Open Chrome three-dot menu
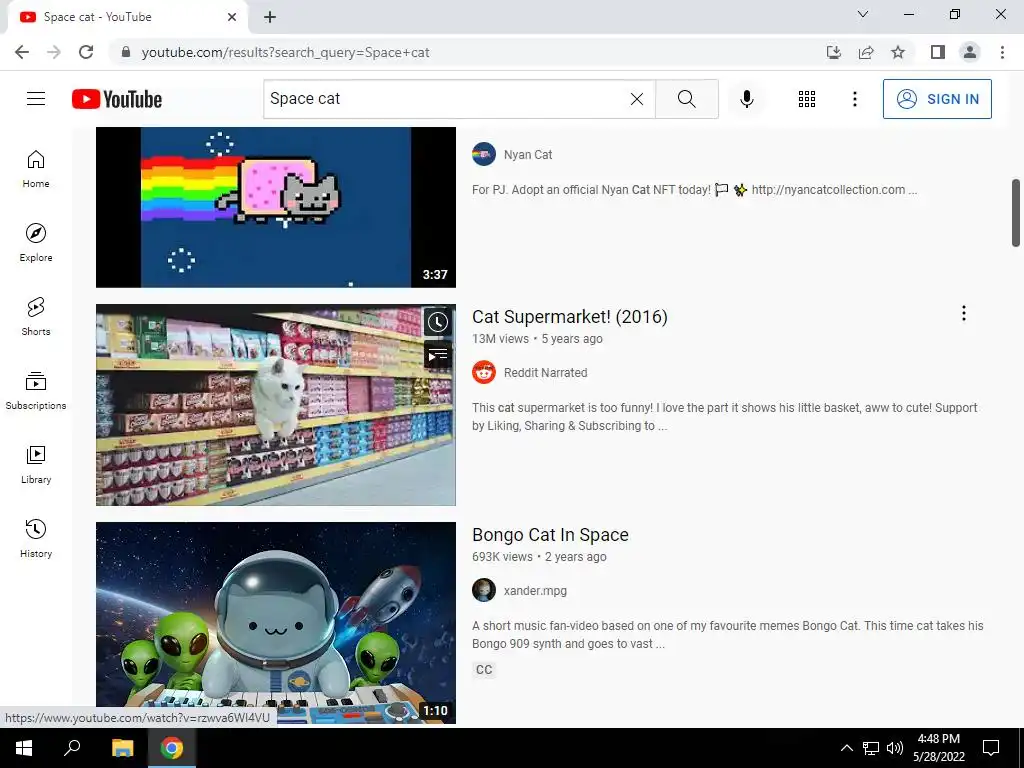 (x=1002, y=52)
